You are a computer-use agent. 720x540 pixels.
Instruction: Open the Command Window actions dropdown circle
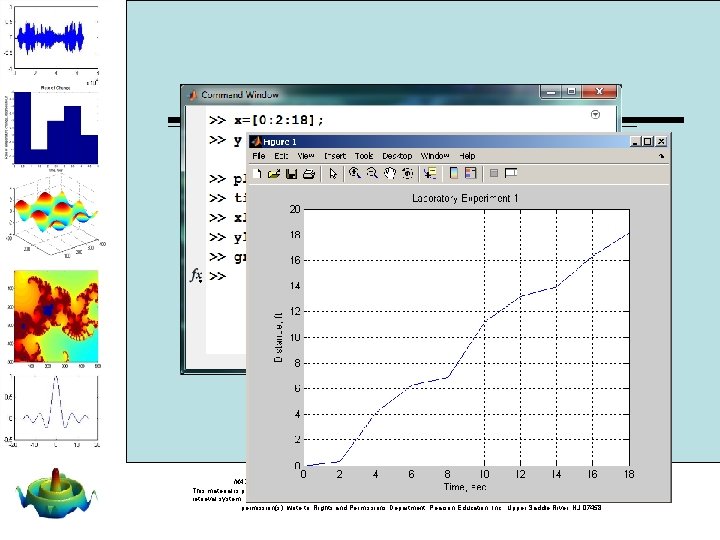(x=595, y=114)
